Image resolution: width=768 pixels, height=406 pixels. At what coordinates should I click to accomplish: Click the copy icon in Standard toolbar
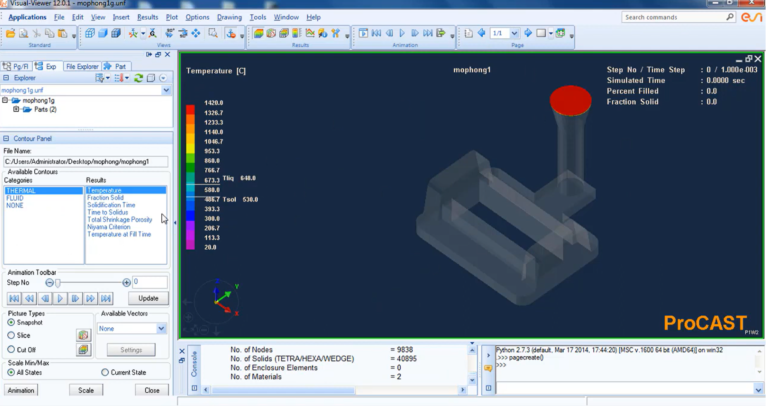coord(49,33)
